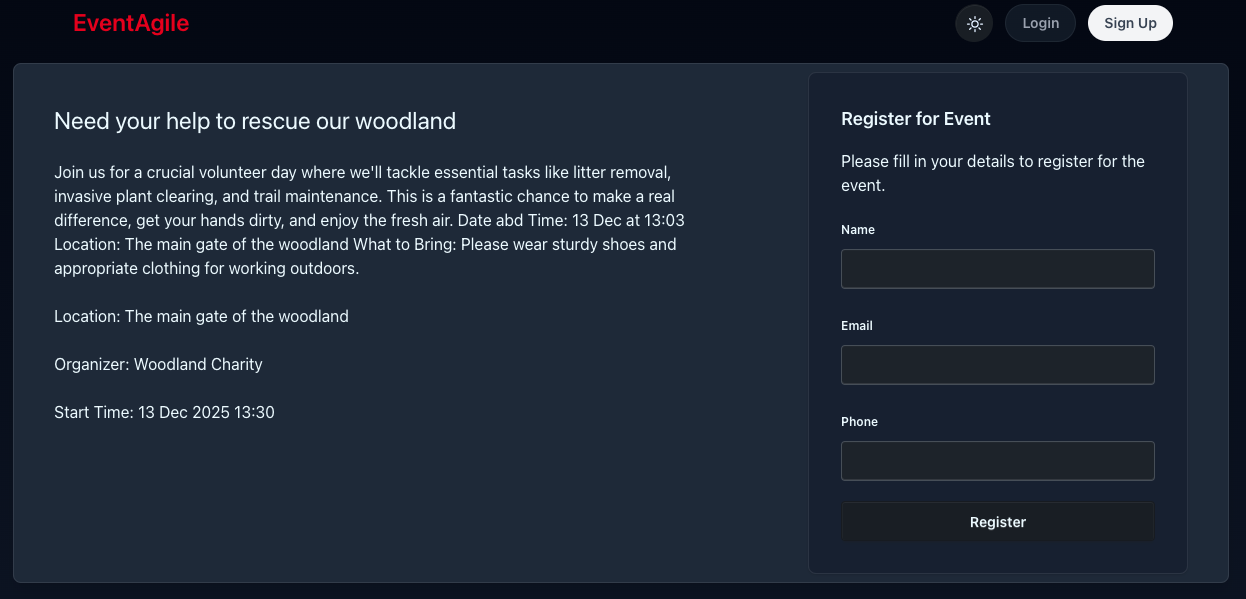
Task: Click the Phone field label
Action: tap(859, 422)
